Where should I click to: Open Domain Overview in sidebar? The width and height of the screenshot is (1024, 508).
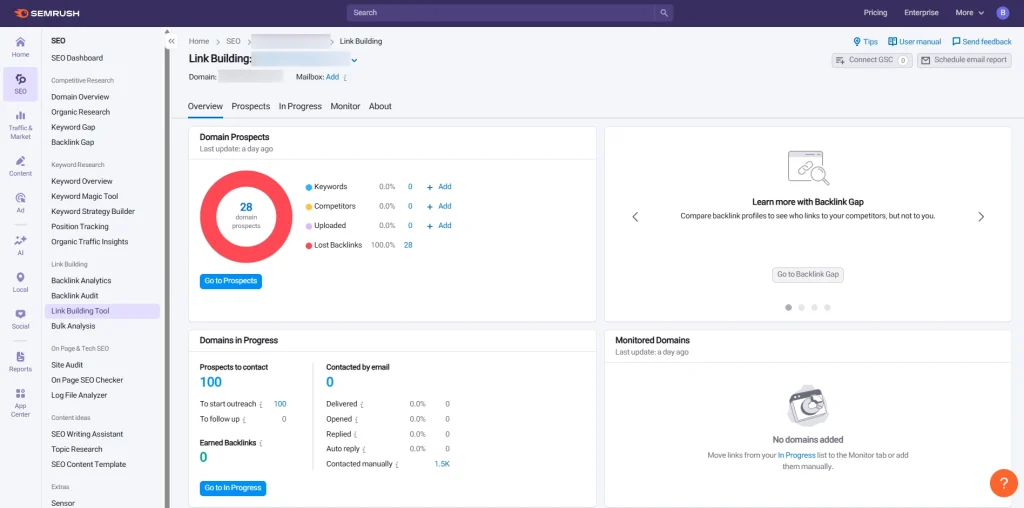(80, 97)
